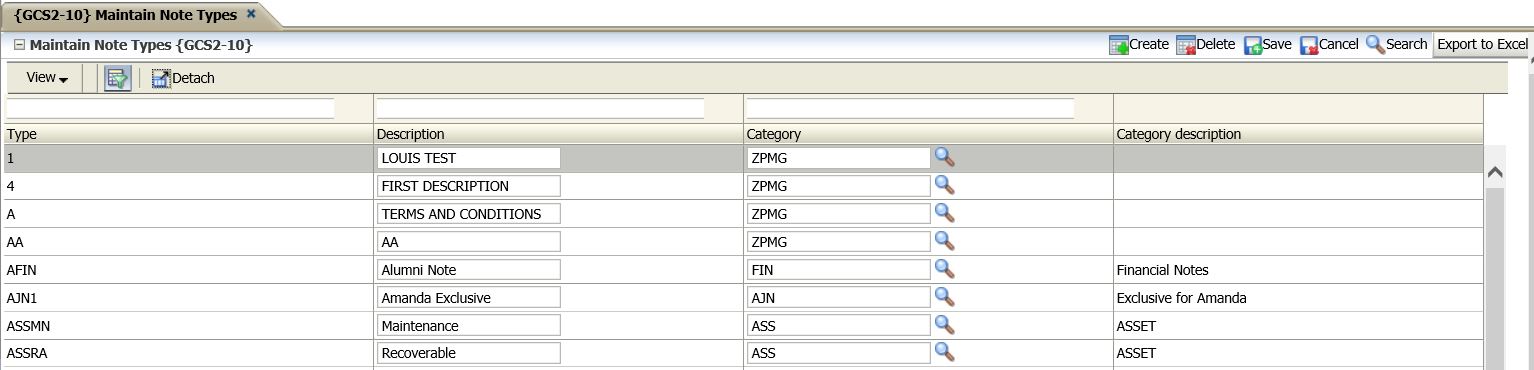1534x370 pixels.
Task: Click the Detach table icon
Action: coord(161,78)
